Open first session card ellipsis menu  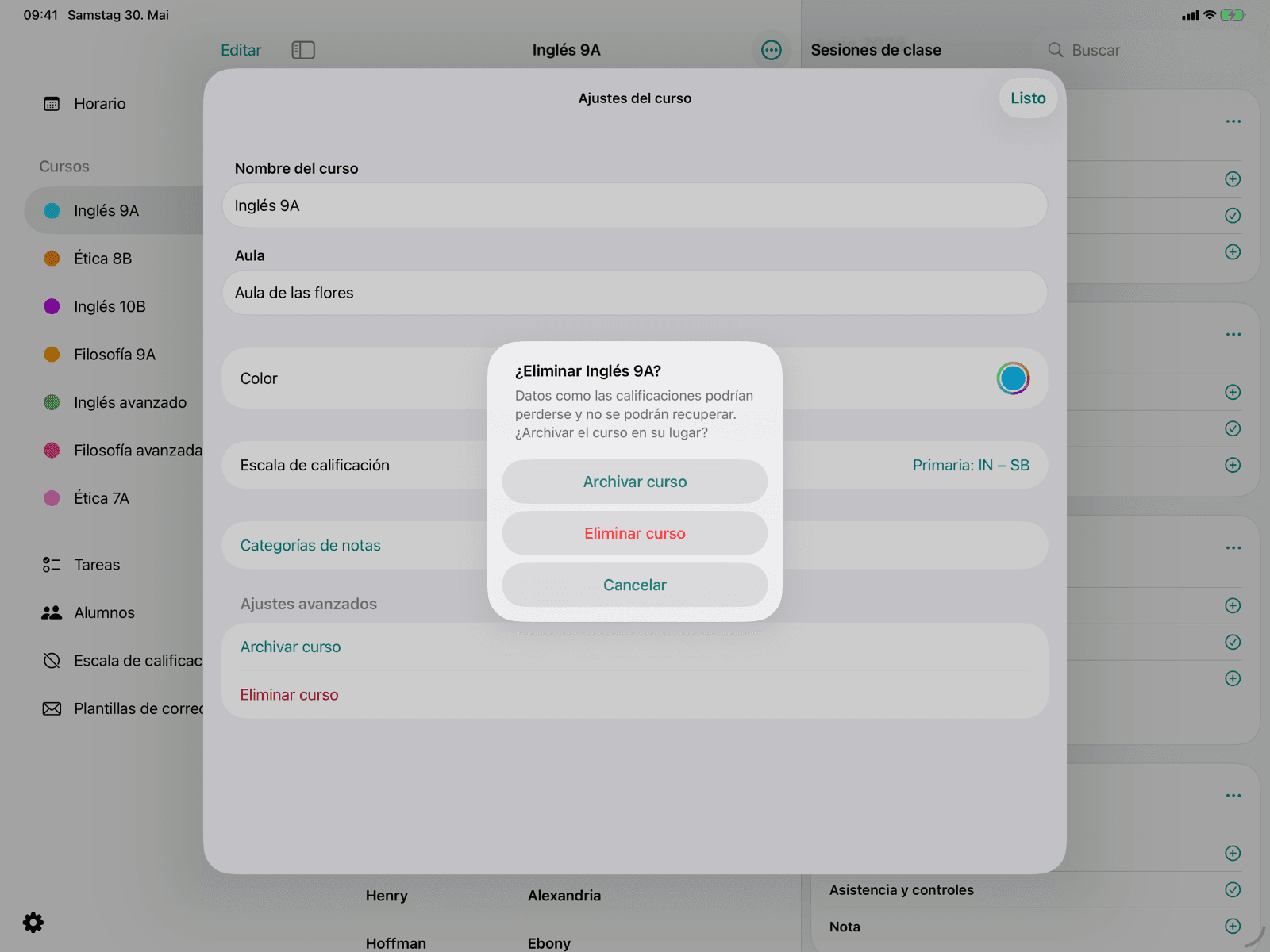tap(1233, 121)
